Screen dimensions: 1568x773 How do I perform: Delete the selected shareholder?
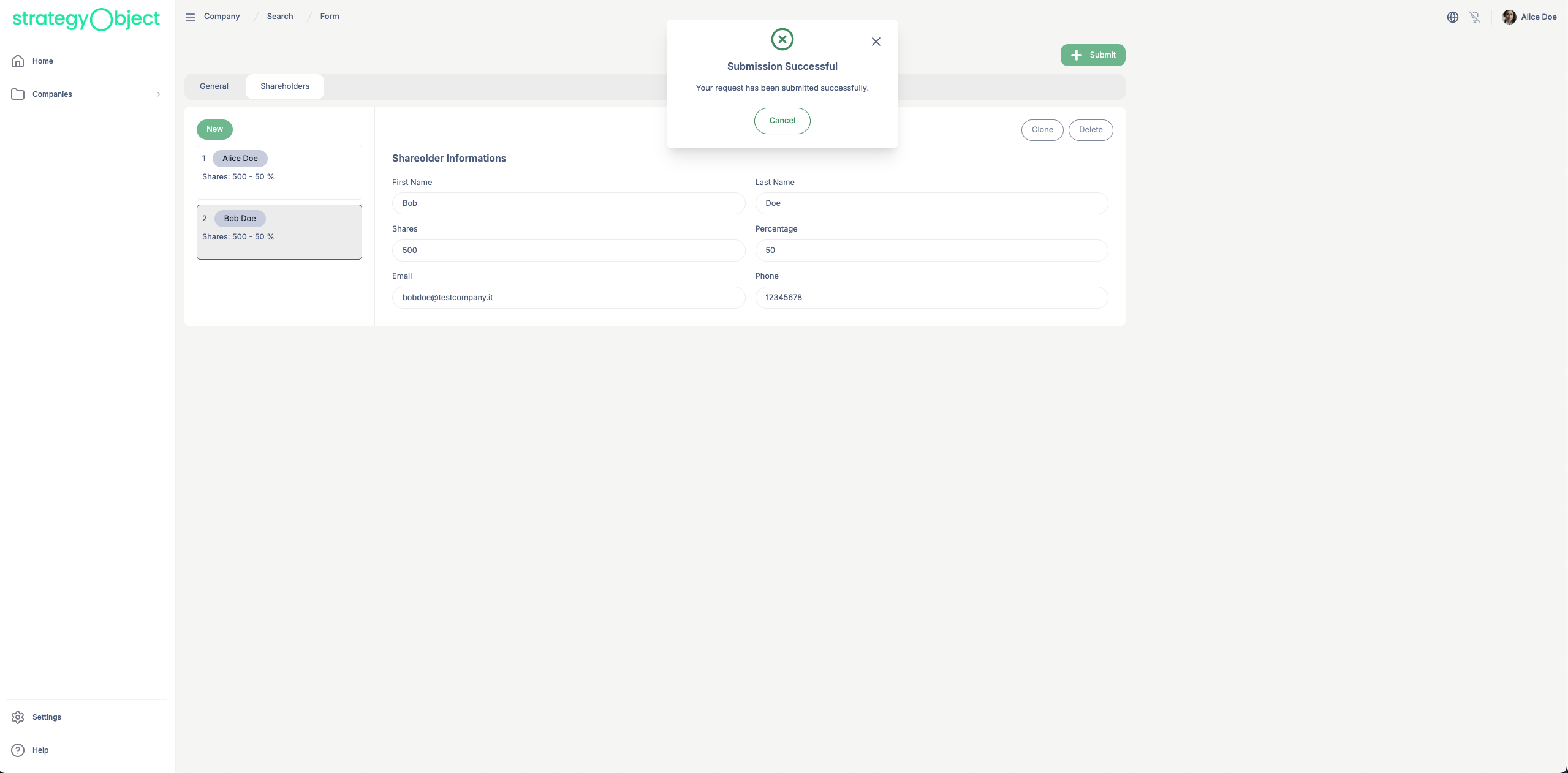point(1090,130)
